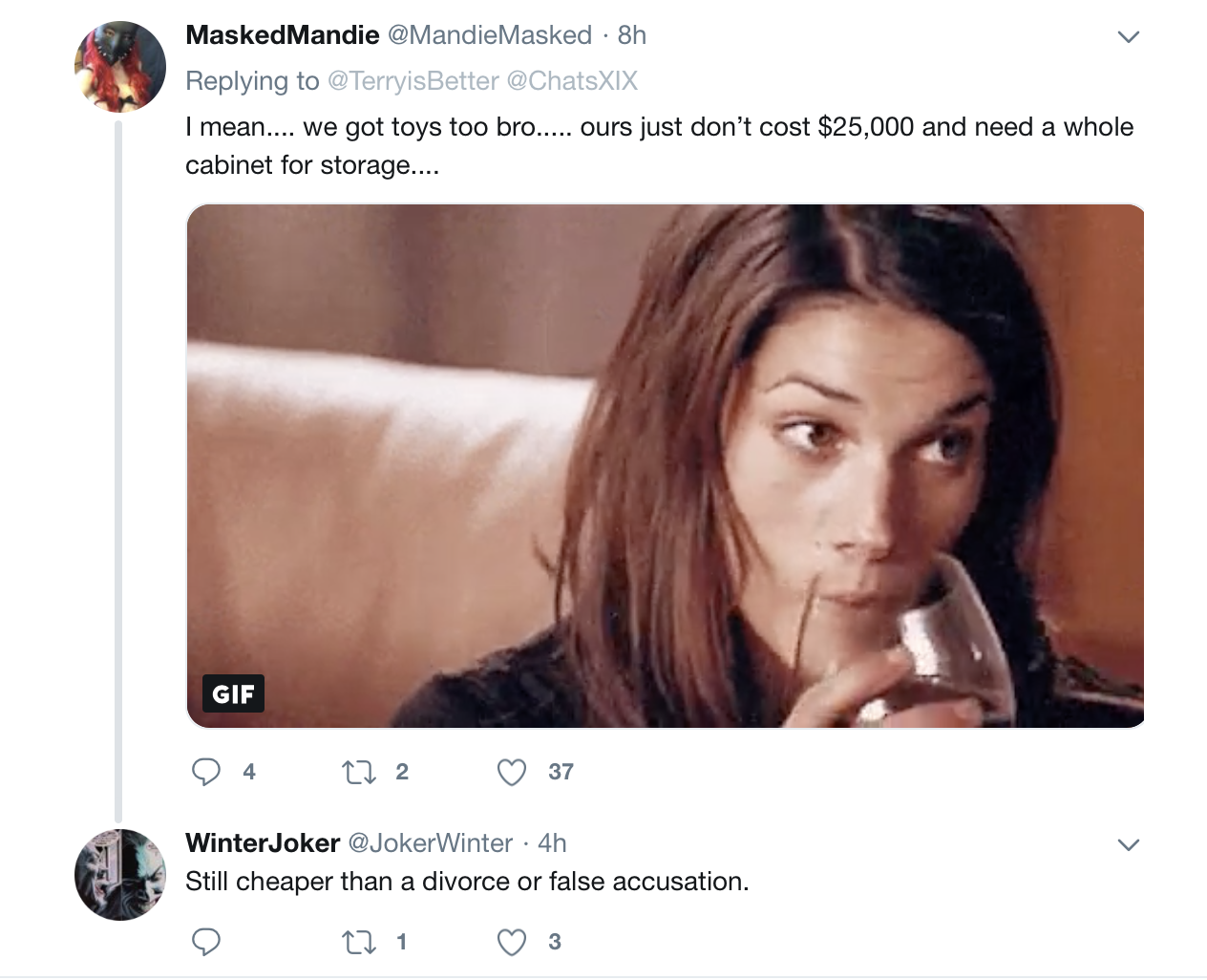
Task: Reply to MaskedMandie's tweet
Action: [206, 772]
